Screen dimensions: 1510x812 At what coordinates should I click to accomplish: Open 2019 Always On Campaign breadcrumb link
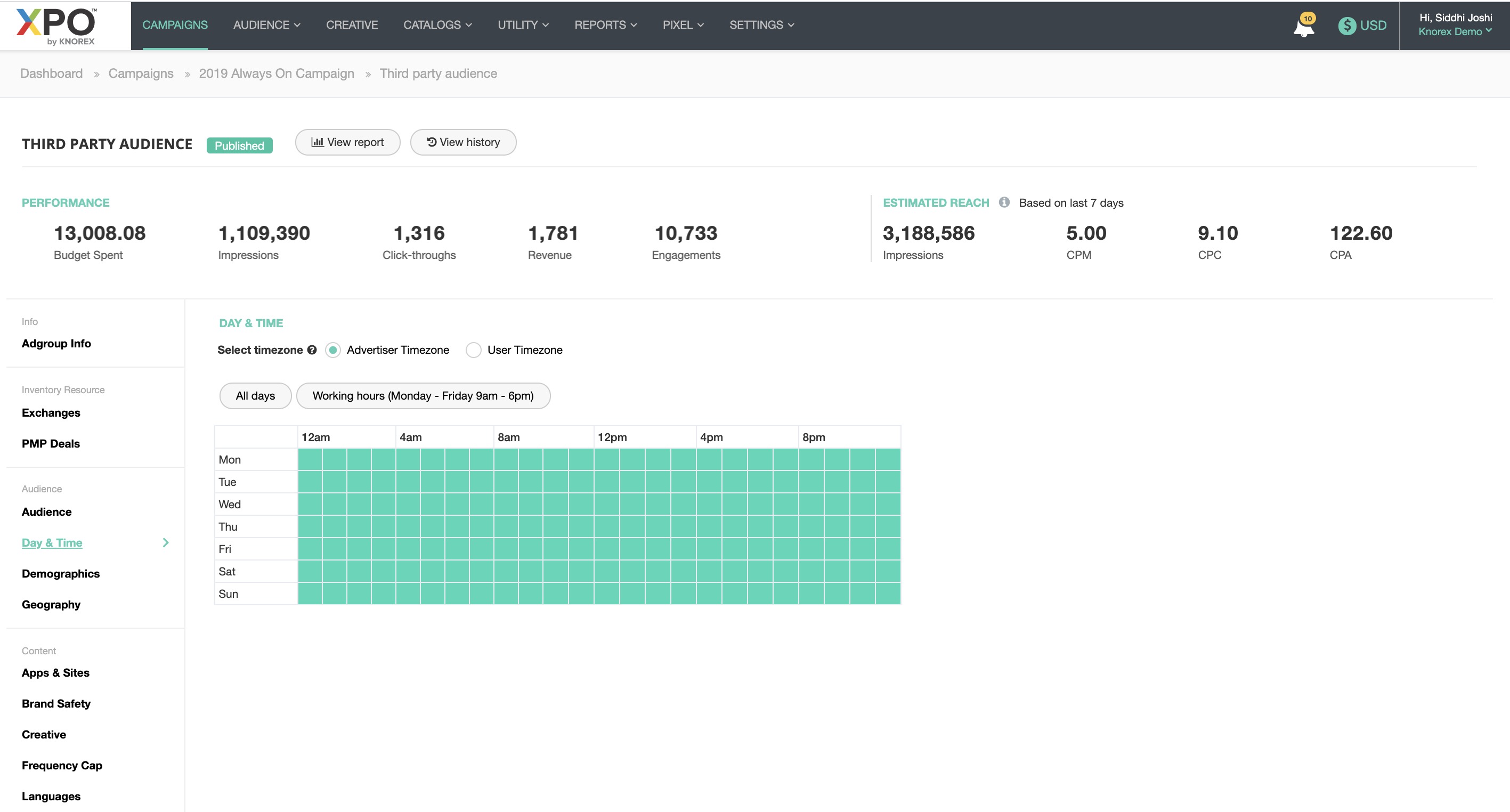pos(276,74)
